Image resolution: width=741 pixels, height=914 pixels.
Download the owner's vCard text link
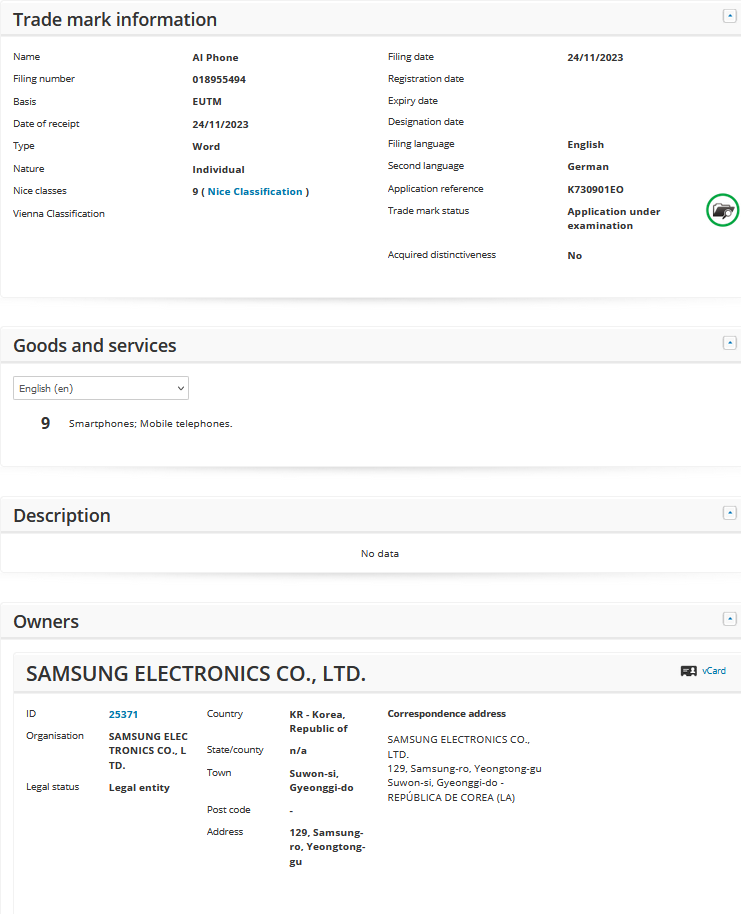pyautogui.click(x=714, y=671)
